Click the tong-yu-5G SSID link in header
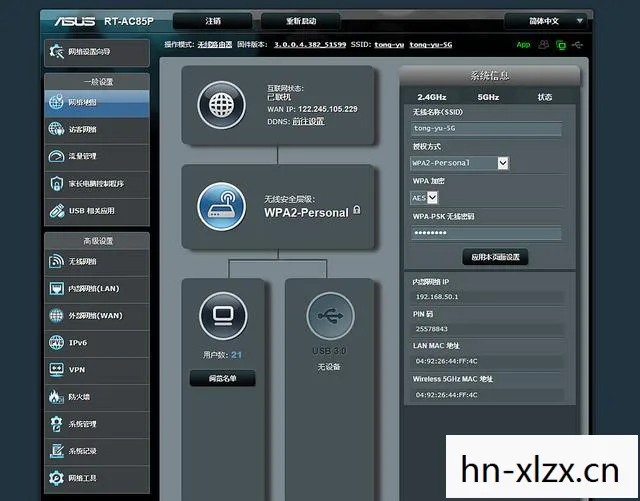Image resolution: width=640 pixels, height=501 pixels. pos(431,45)
